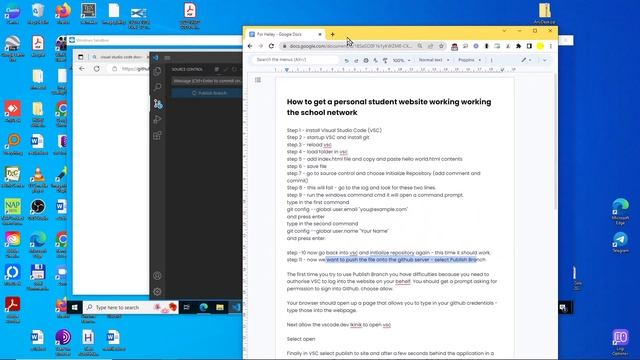Open the Normal text style dropdown
The height and width of the screenshot is (360, 640).
pos(434,60)
